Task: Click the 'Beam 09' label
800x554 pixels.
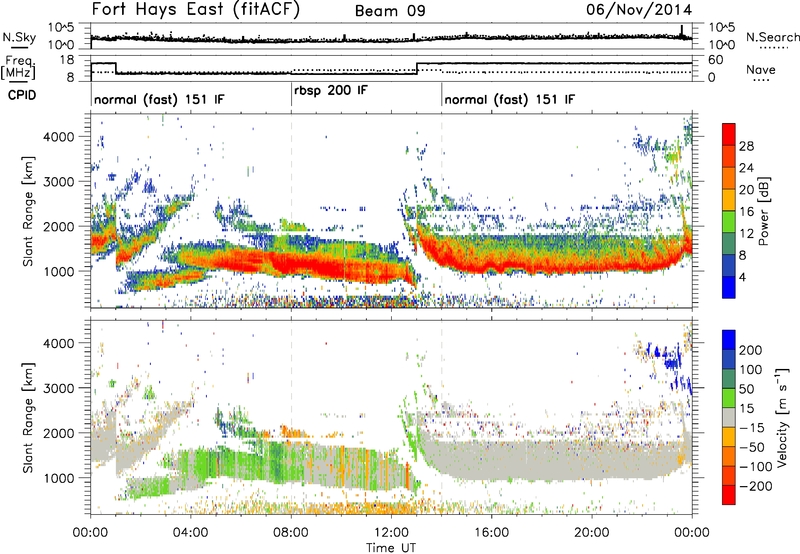Action: 390,11
